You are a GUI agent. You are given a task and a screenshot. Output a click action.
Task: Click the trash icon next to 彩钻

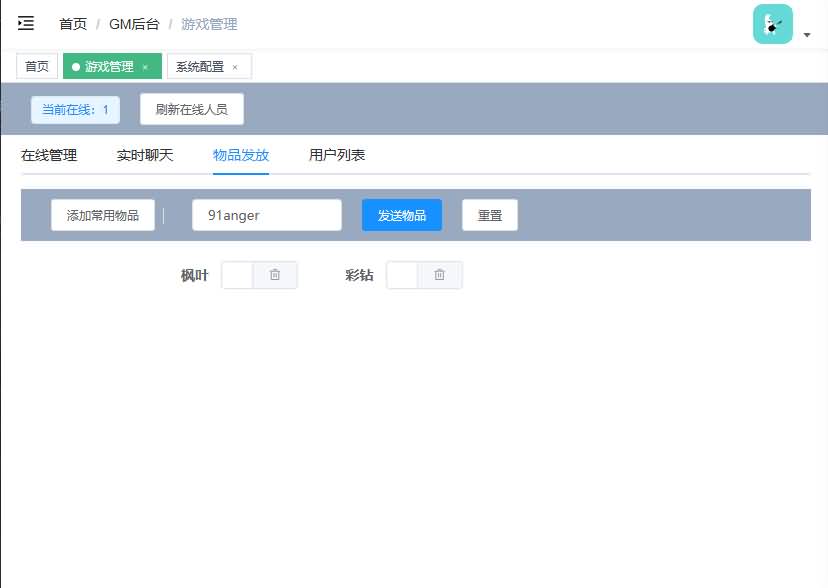tap(440, 274)
